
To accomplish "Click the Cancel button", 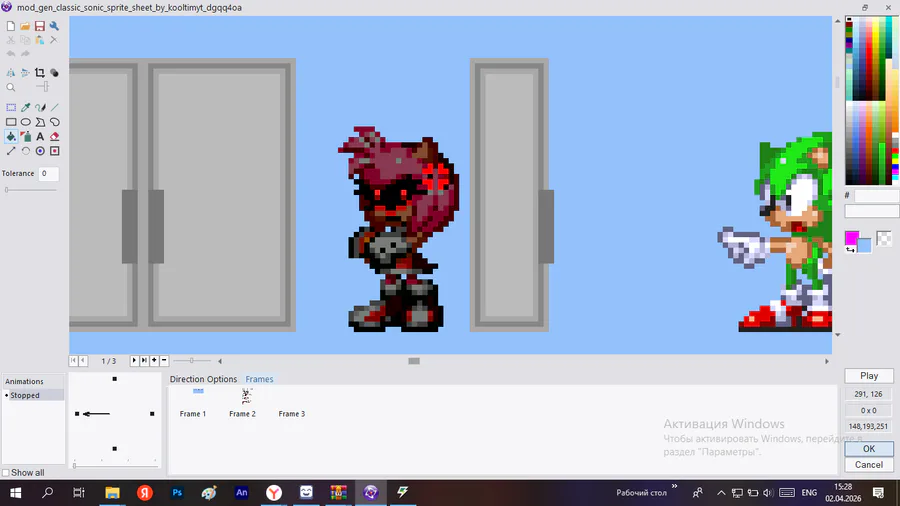I will coord(869,465).
